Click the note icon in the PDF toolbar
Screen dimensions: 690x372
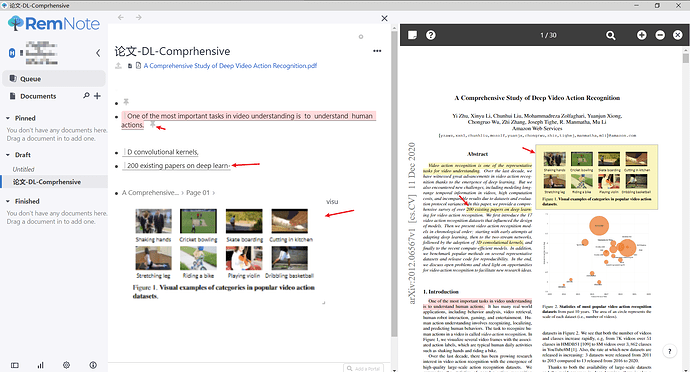click(x=412, y=35)
